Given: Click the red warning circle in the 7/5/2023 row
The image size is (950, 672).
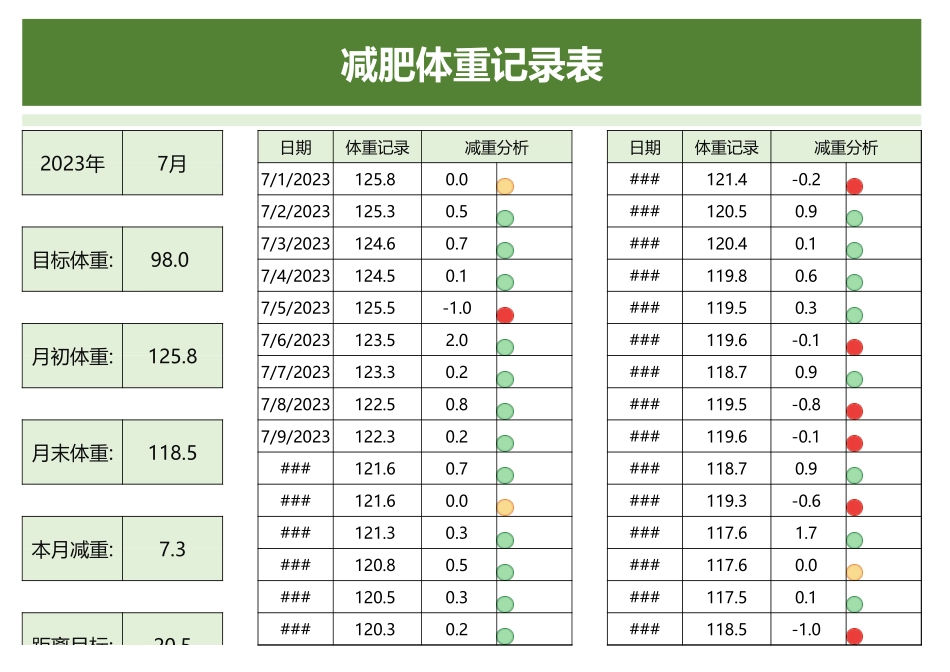Looking at the screenshot, I should tap(505, 315).
